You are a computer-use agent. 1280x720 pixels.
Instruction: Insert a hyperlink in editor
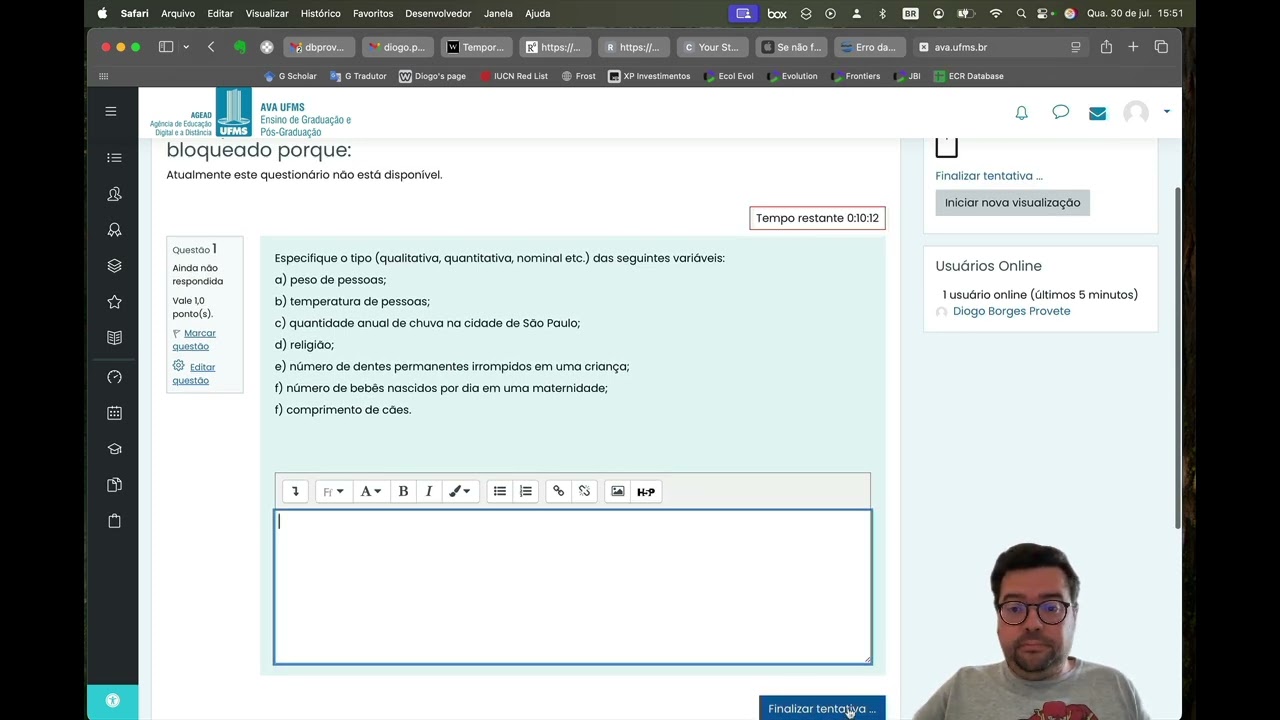[558, 491]
